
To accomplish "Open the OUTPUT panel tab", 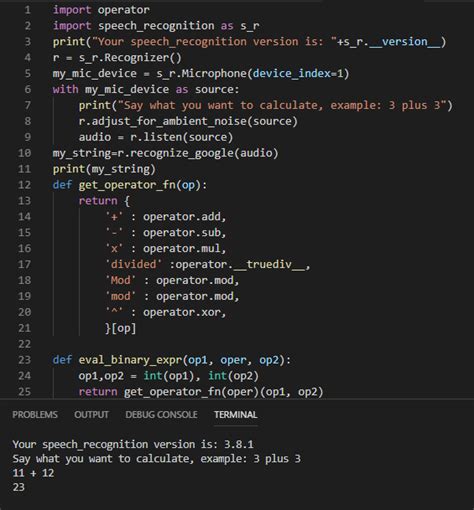I will pyautogui.click(x=91, y=414).
